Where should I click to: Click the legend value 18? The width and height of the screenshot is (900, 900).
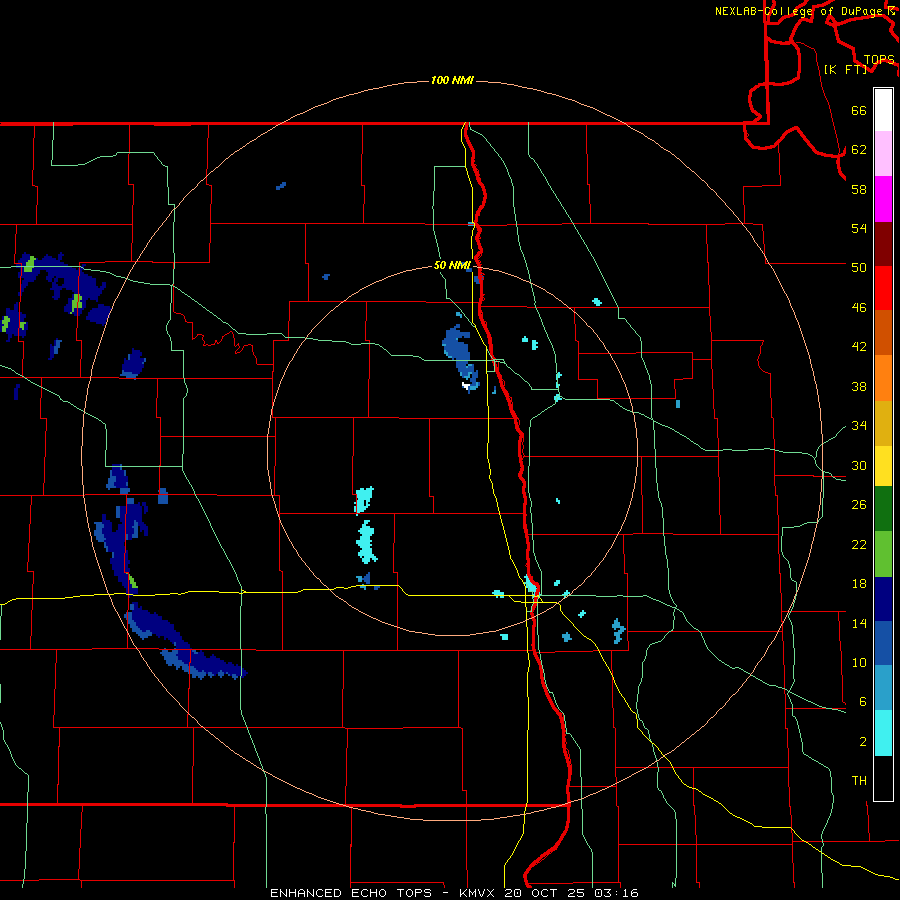pos(859,584)
